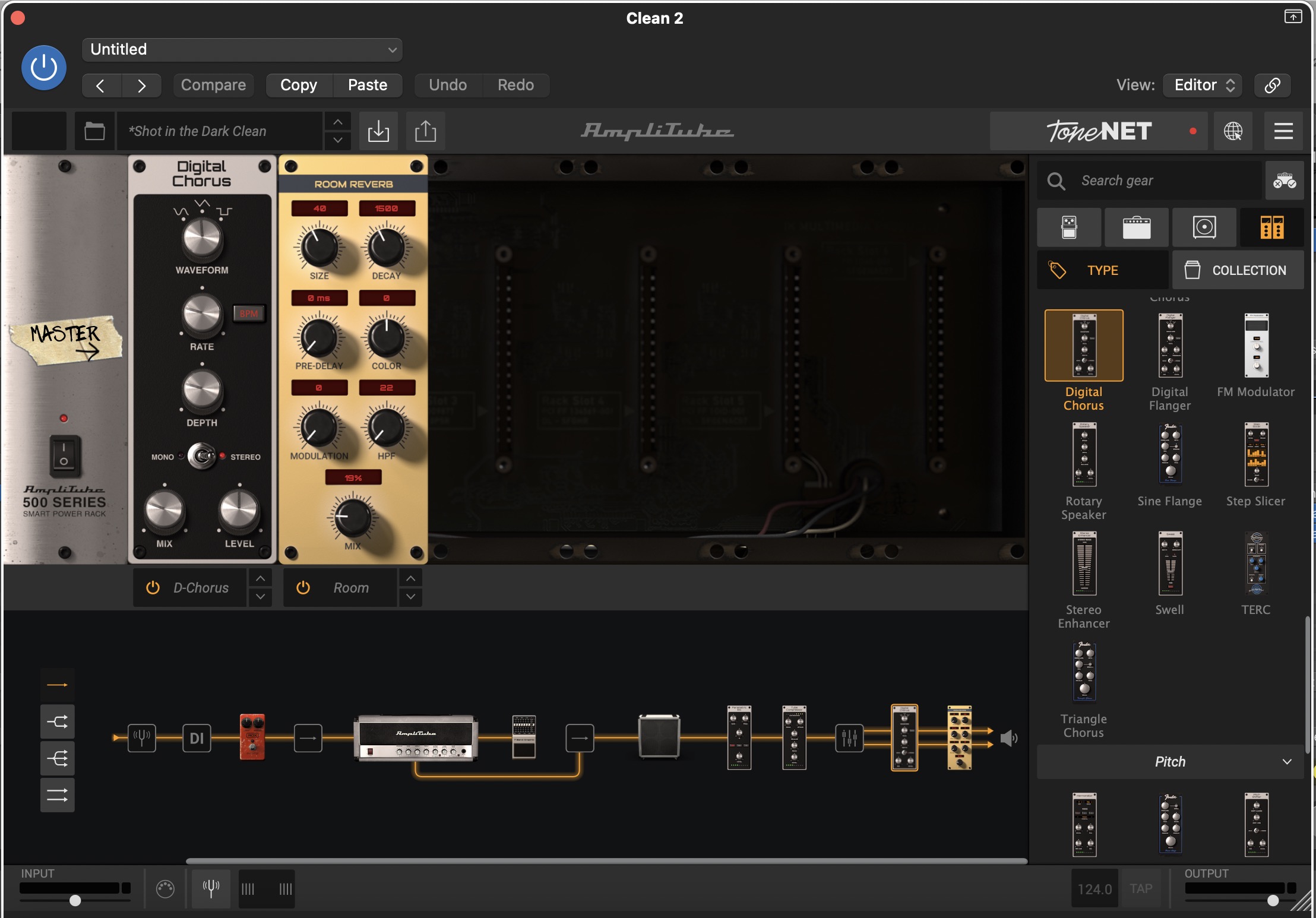Select three-way split signal routing
This screenshot has height=918, width=1316.
pyautogui.click(x=57, y=758)
